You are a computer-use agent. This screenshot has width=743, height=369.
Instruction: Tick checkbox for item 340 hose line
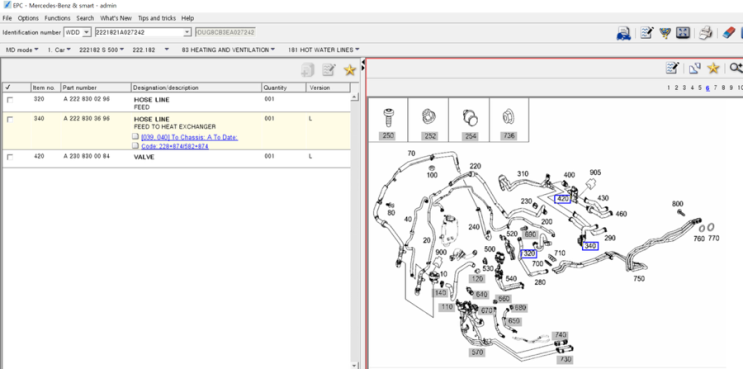click(x=10, y=119)
